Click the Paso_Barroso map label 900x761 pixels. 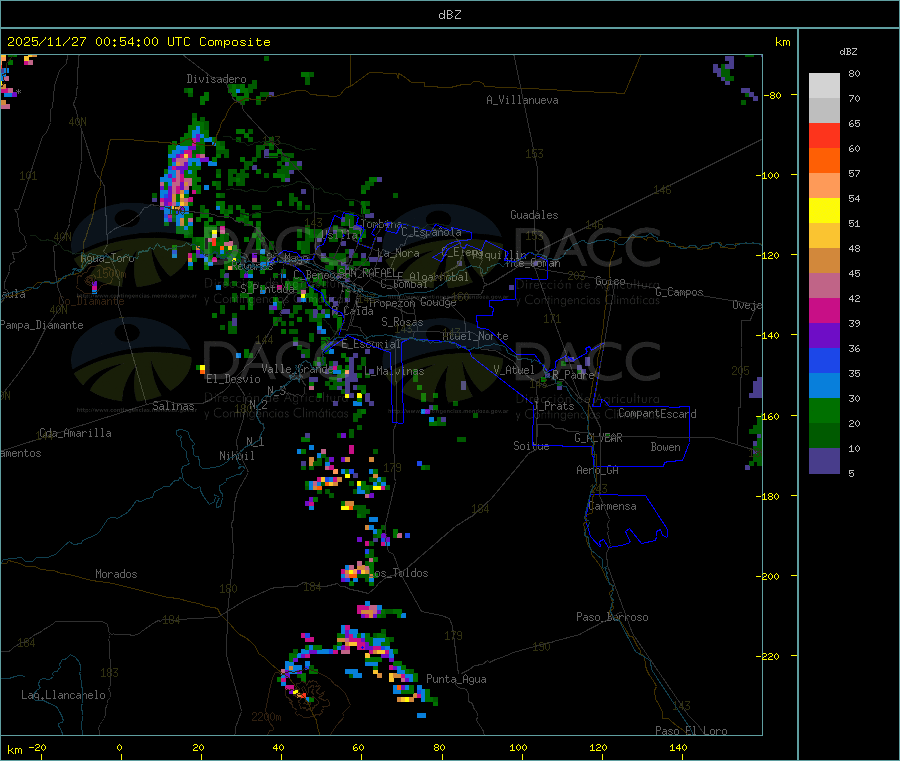click(612, 617)
